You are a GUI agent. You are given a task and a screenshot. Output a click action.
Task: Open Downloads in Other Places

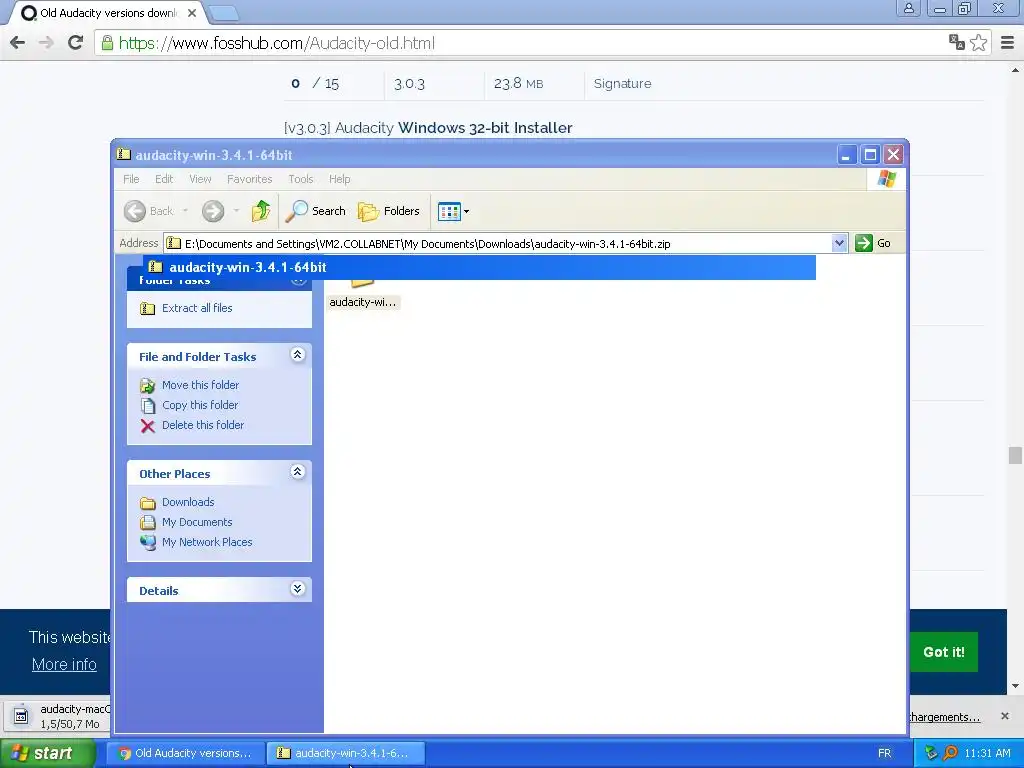[x=188, y=502]
